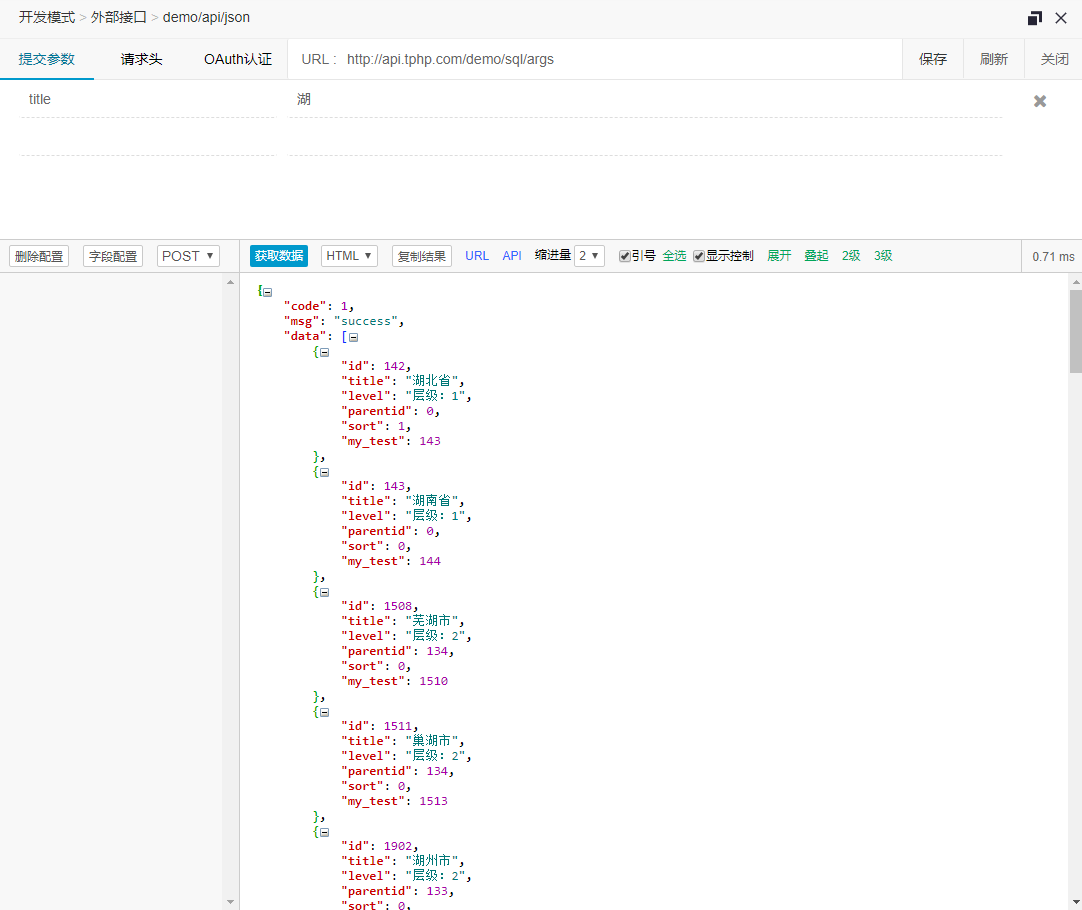Remove the title parameter row

(1040, 101)
